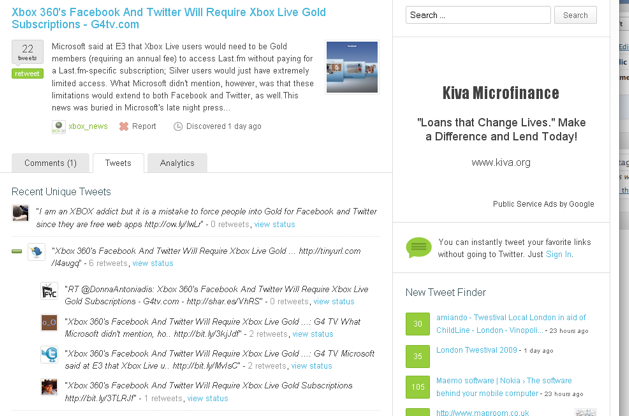629x416 pixels.
Task: Open the Xbox 360 Facebook and Twitter article title
Action: click(168, 18)
